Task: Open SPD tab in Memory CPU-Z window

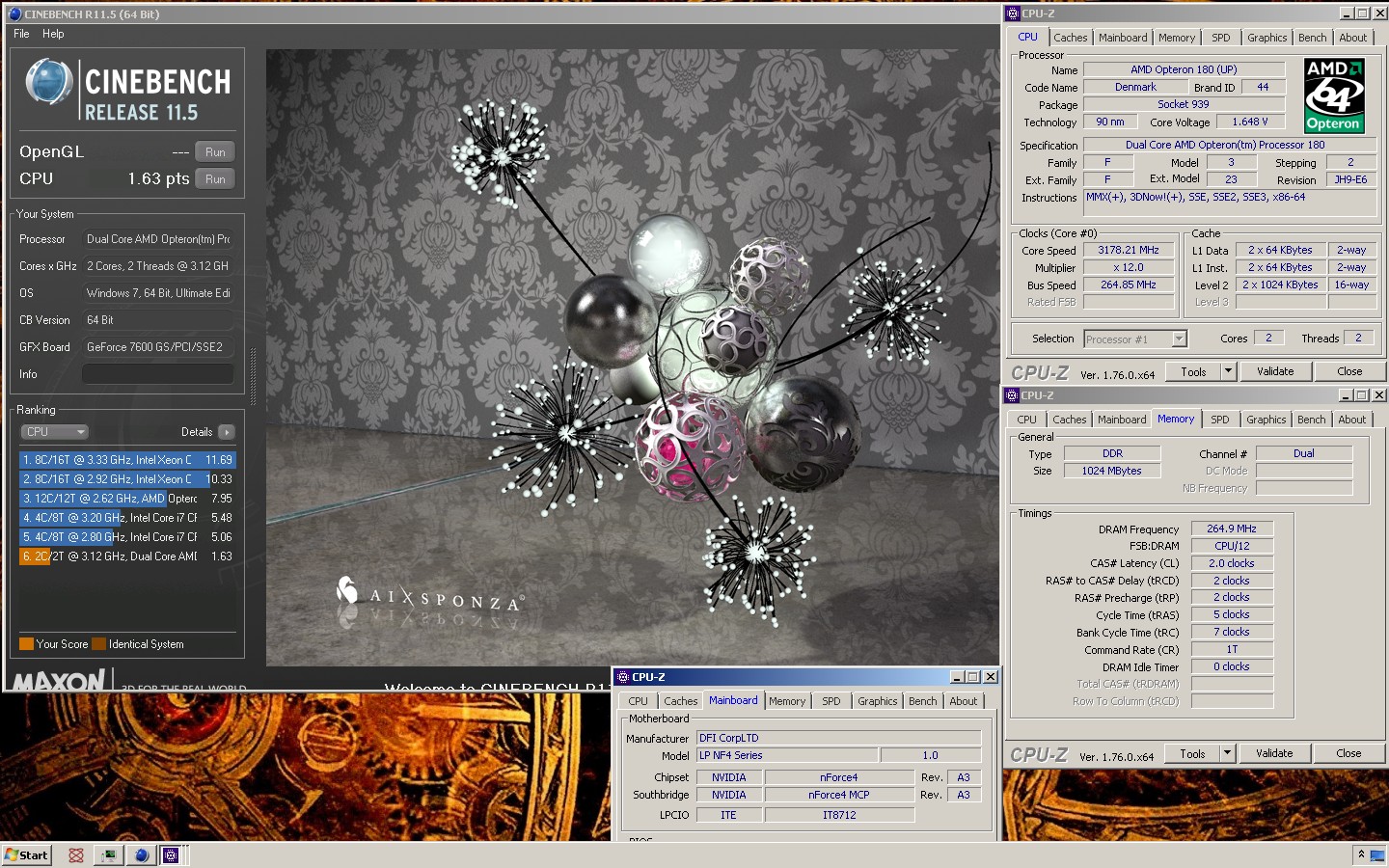Action: (x=1220, y=420)
